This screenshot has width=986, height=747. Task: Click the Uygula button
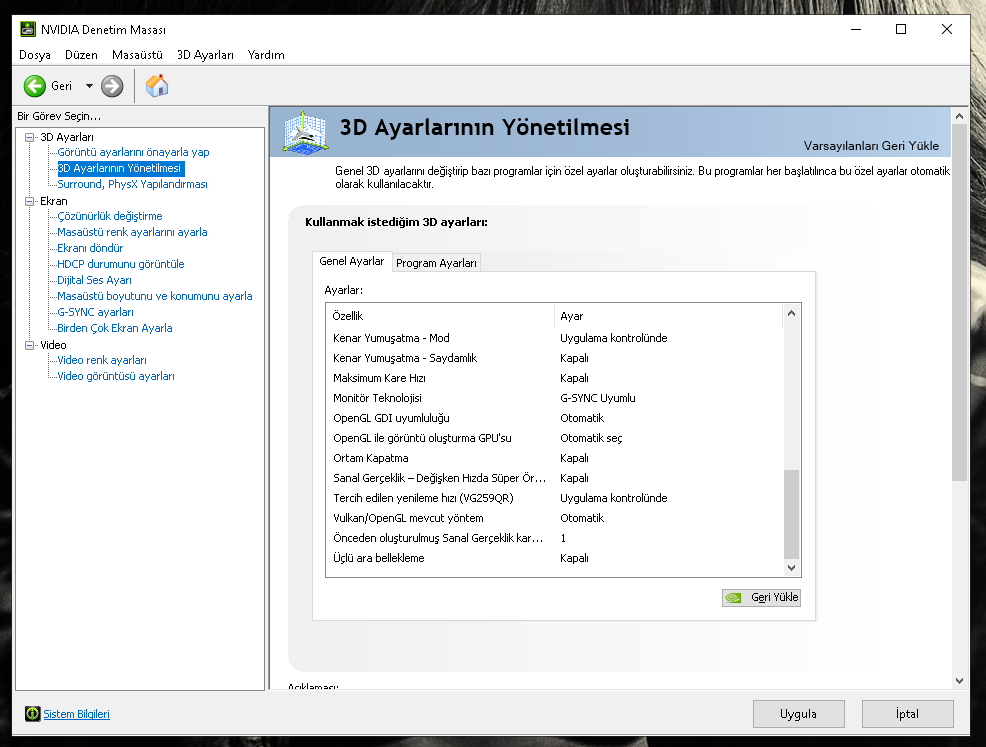(798, 714)
